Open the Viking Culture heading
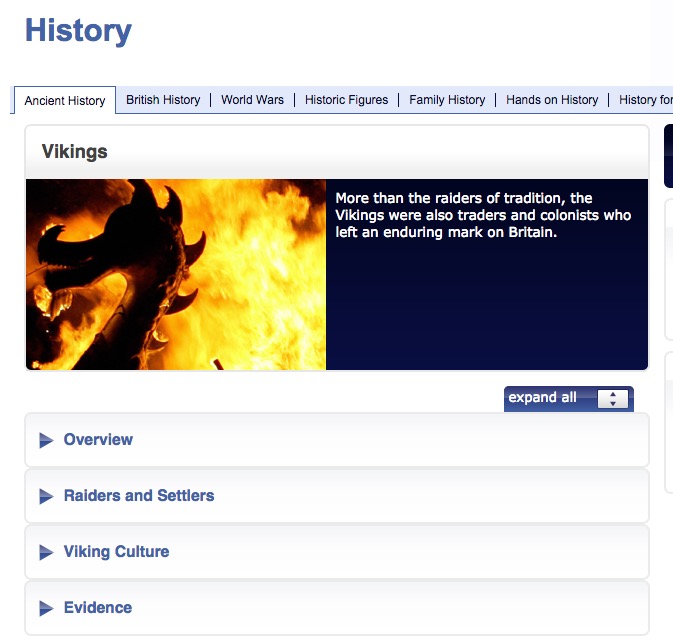The image size is (673, 637). (x=116, y=552)
